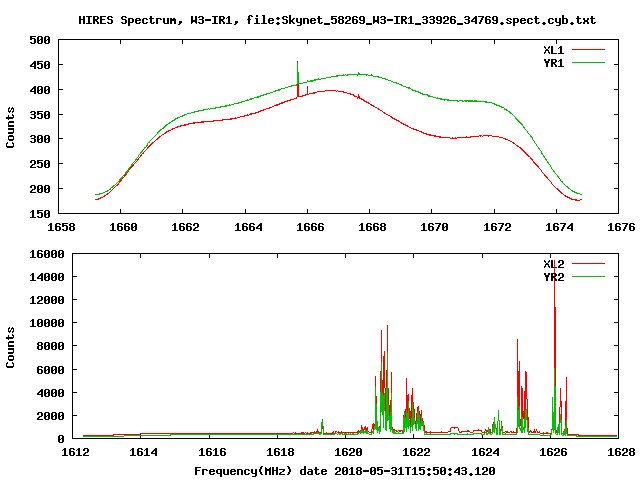Viewport: 640px width, 480px height.
Task: Click the 10000 tick on lower y-axis
Action: 47,323
